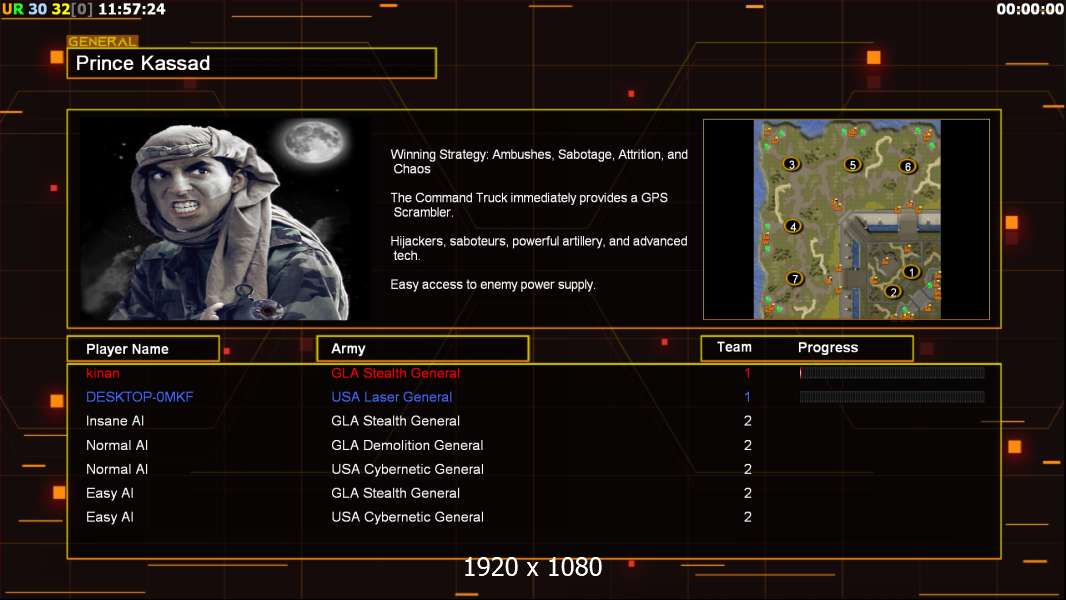The image size is (1066, 600).
Task: Click the 11:57:24 clock readout
Action: (x=132, y=9)
